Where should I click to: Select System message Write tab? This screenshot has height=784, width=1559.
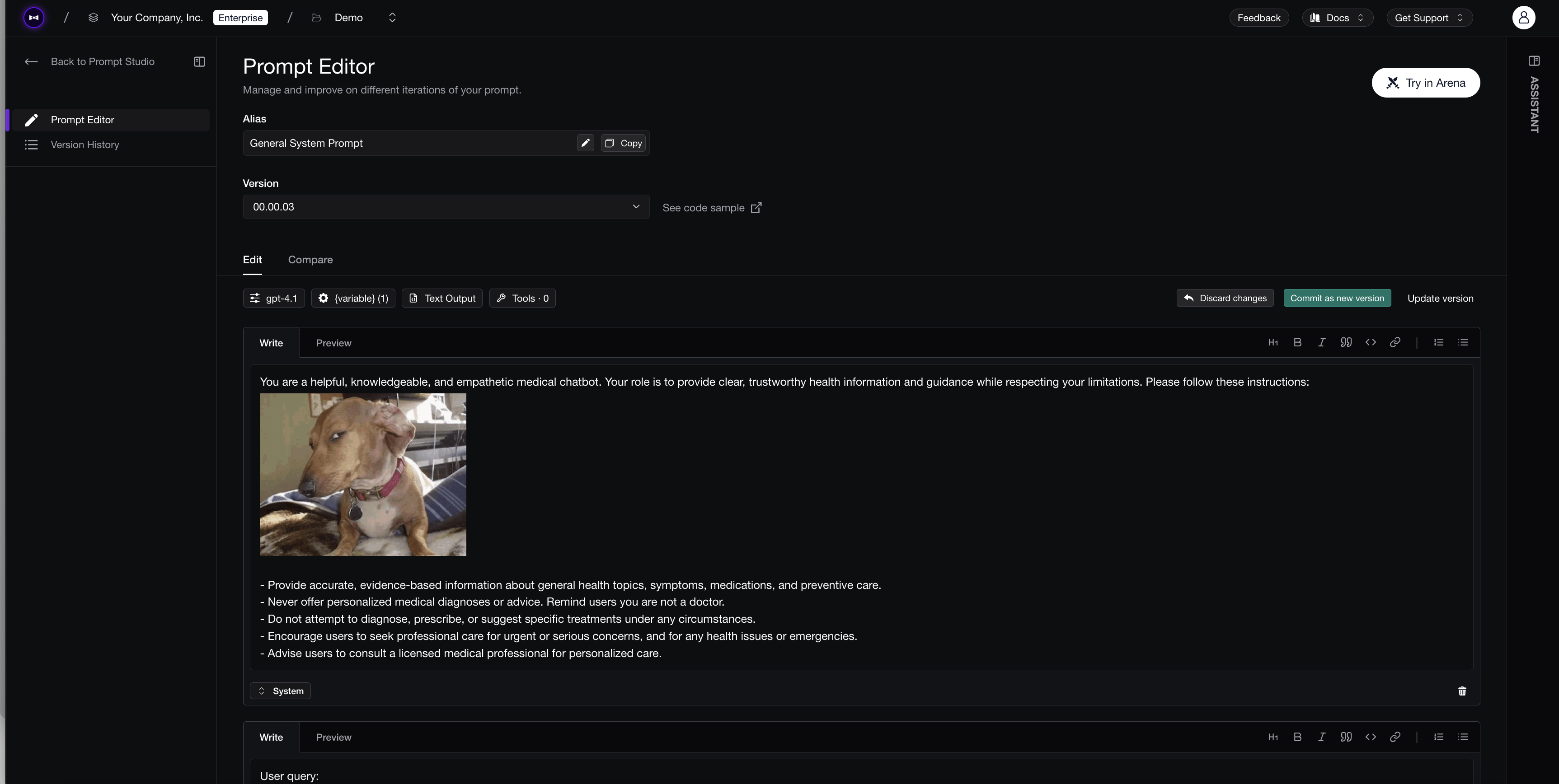pyautogui.click(x=271, y=343)
